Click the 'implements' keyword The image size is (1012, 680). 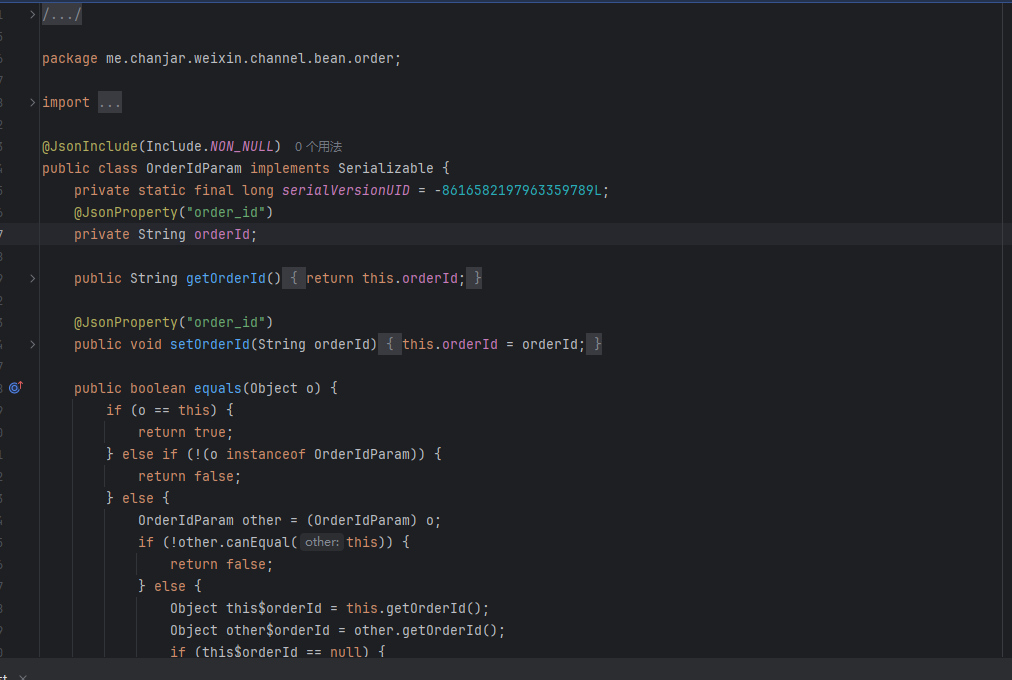coord(290,168)
